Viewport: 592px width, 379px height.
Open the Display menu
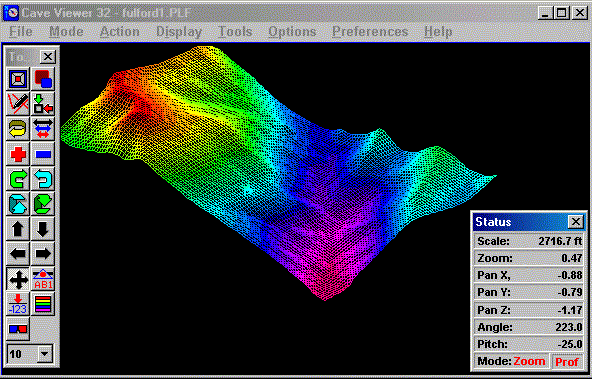pyautogui.click(x=179, y=32)
